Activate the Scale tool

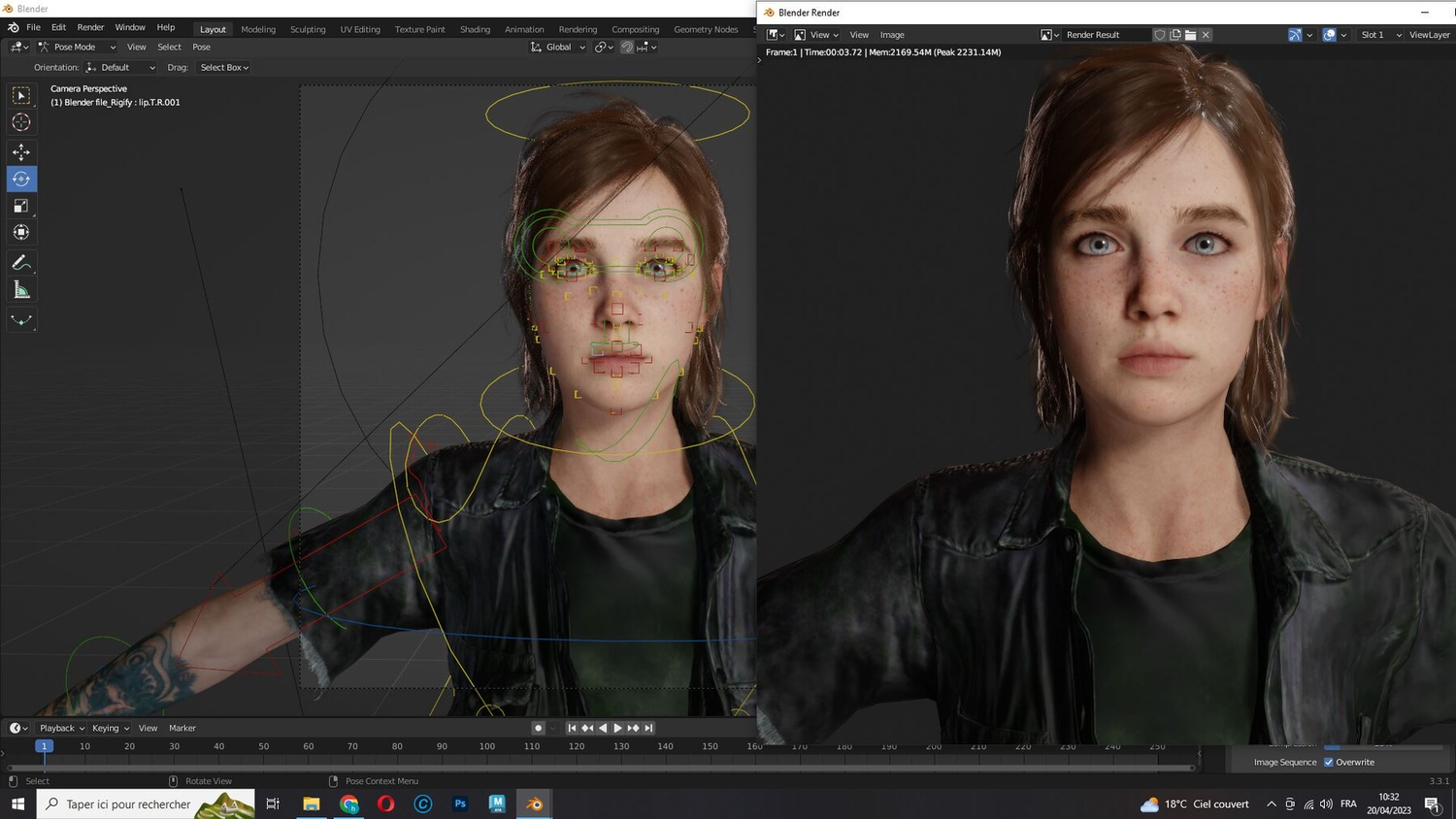click(x=20, y=205)
